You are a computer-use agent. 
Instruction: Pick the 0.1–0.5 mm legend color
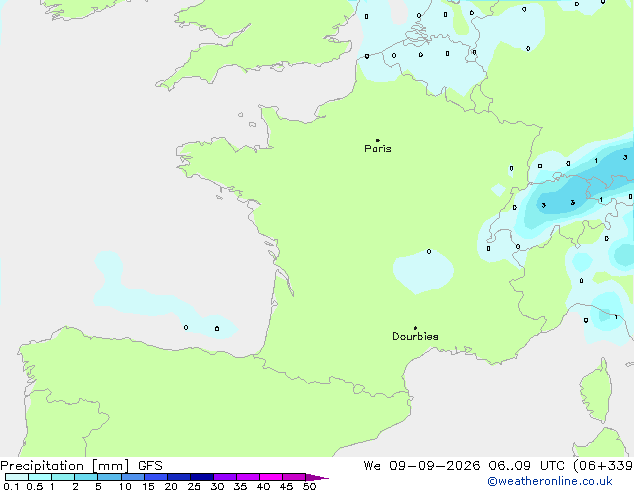point(17,477)
